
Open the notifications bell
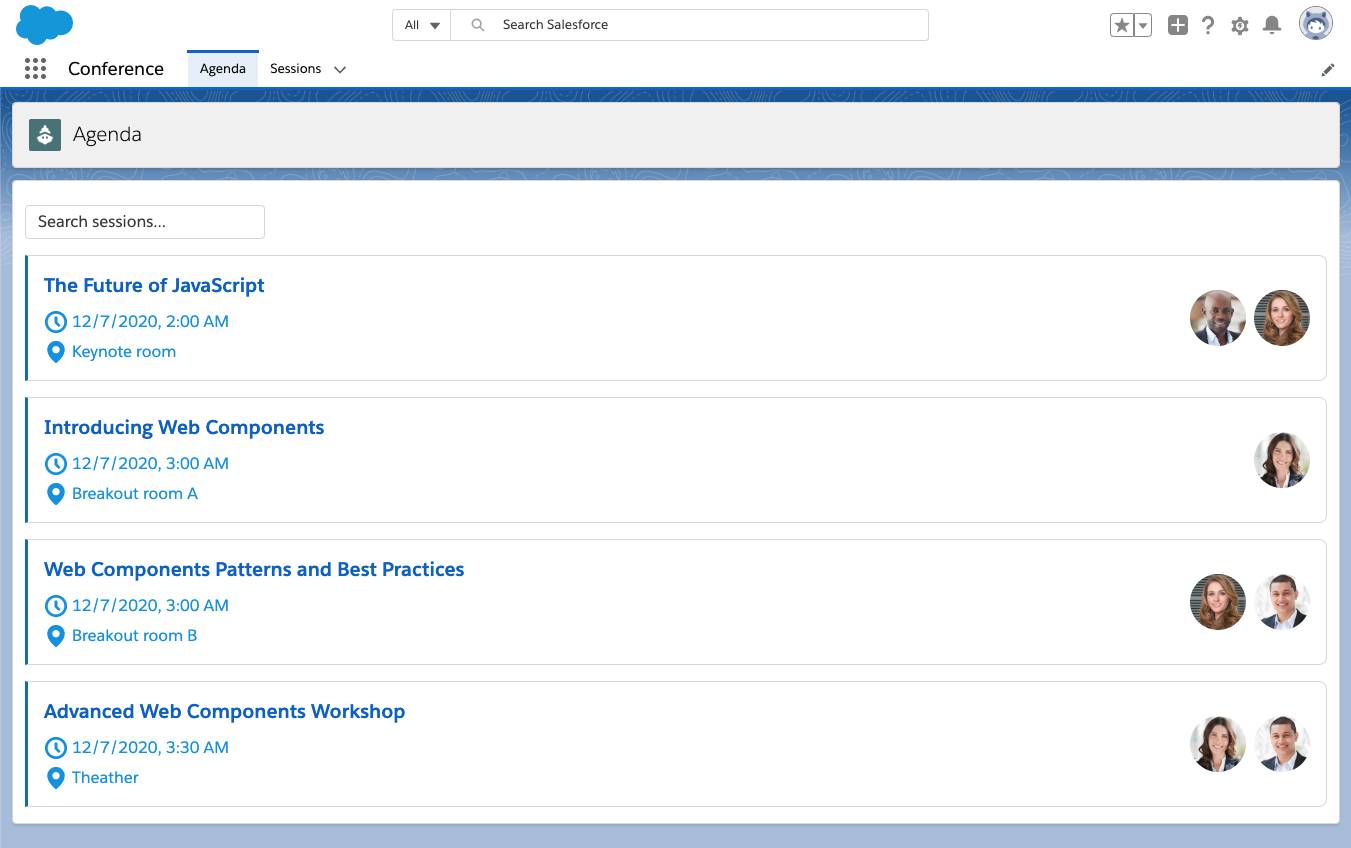pyautogui.click(x=1272, y=26)
